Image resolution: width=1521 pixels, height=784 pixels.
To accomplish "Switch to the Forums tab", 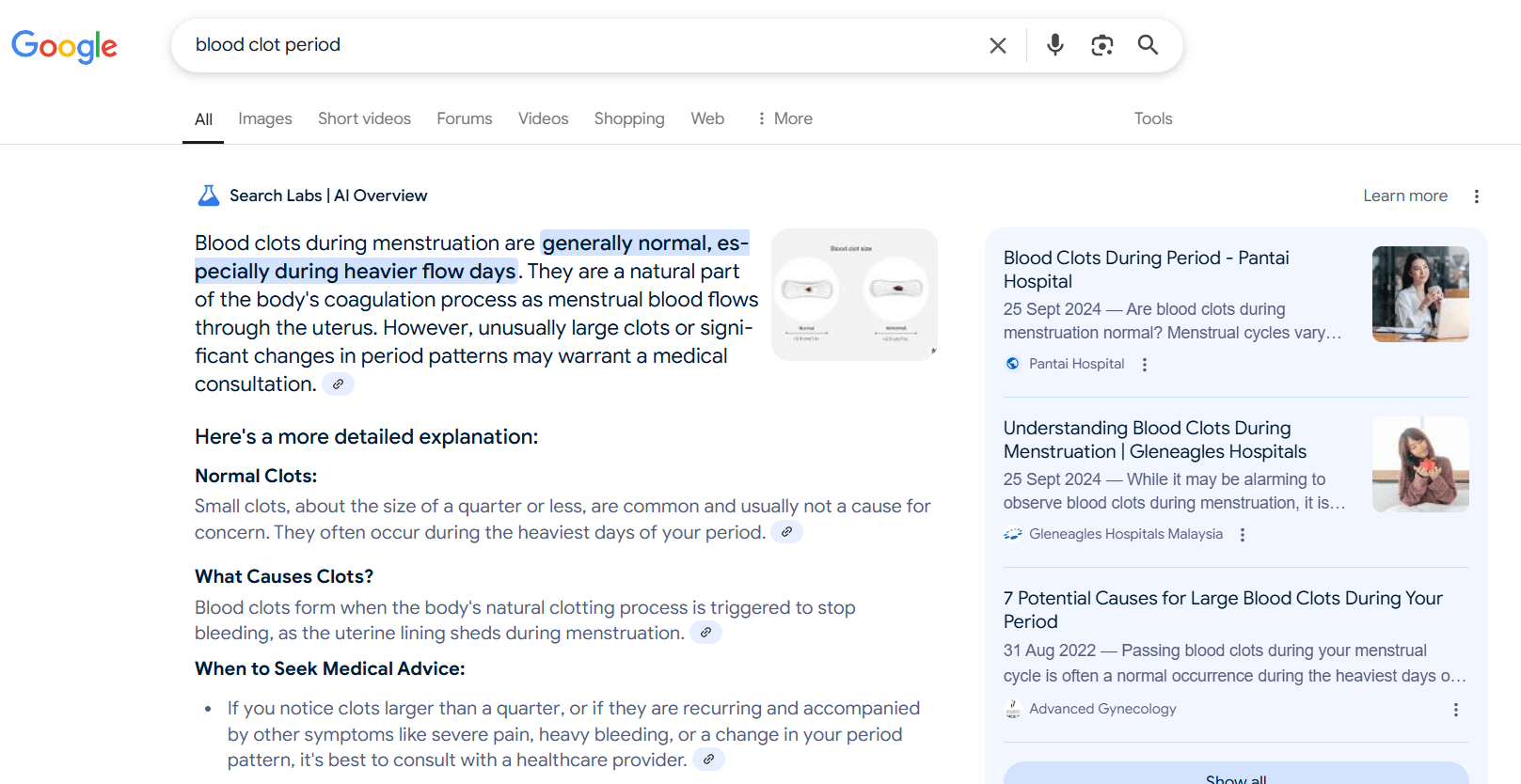I will tap(465, 118).
